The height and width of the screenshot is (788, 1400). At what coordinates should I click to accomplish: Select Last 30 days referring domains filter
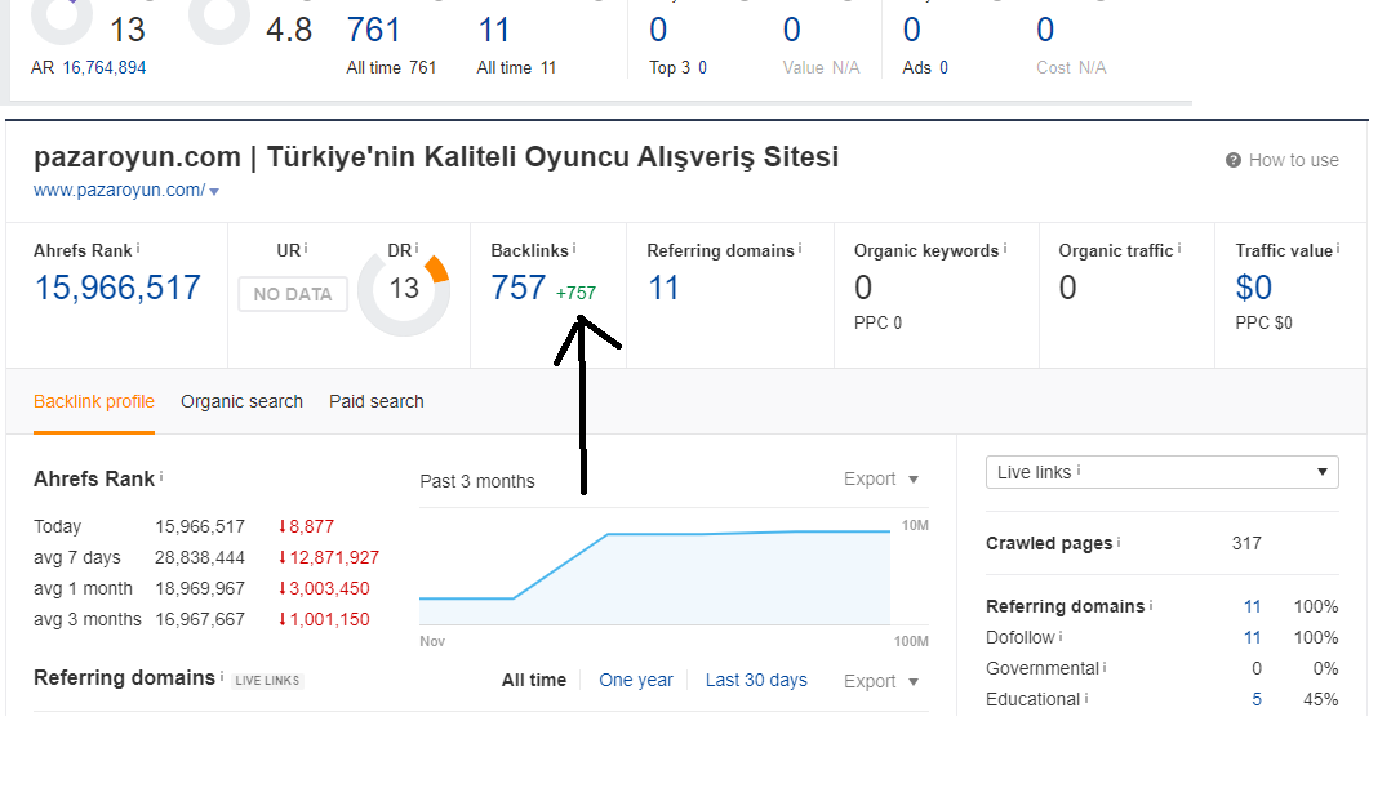pyautogui.click(x=756, y=680)
